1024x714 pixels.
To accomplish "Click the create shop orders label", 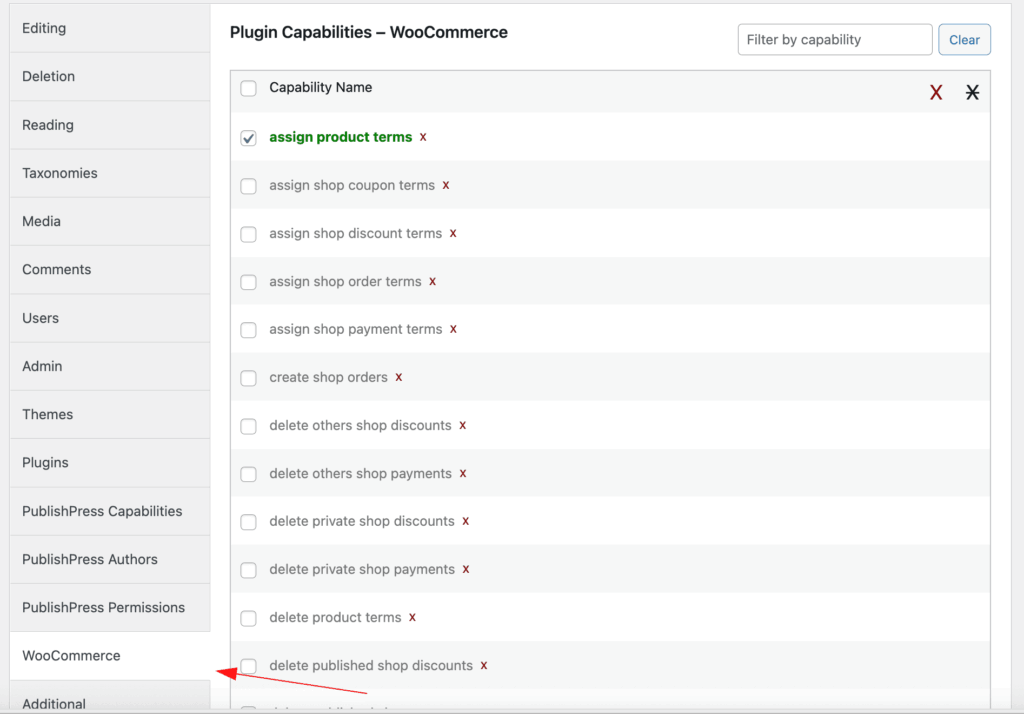I will pos(328,378).
